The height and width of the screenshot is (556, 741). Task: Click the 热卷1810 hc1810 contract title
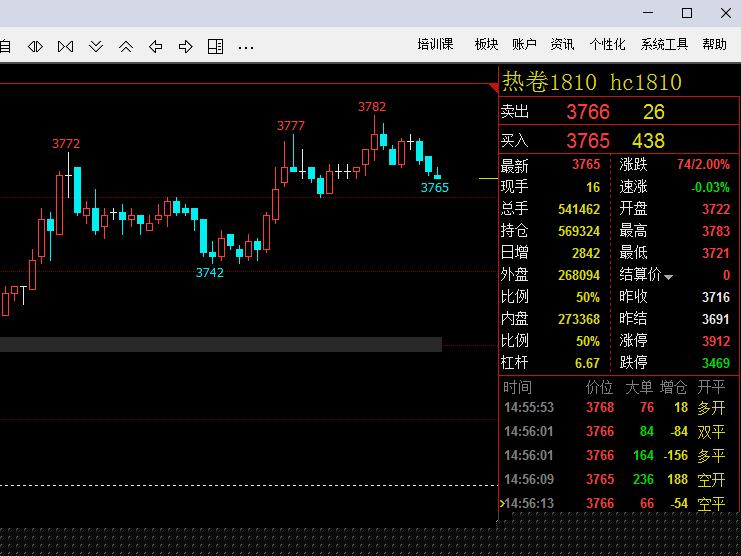pos(591,82)
